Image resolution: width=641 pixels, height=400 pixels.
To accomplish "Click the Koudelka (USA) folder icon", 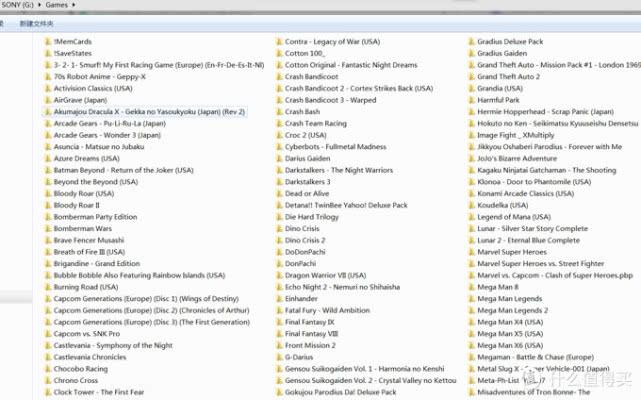I will click(472, 205).
